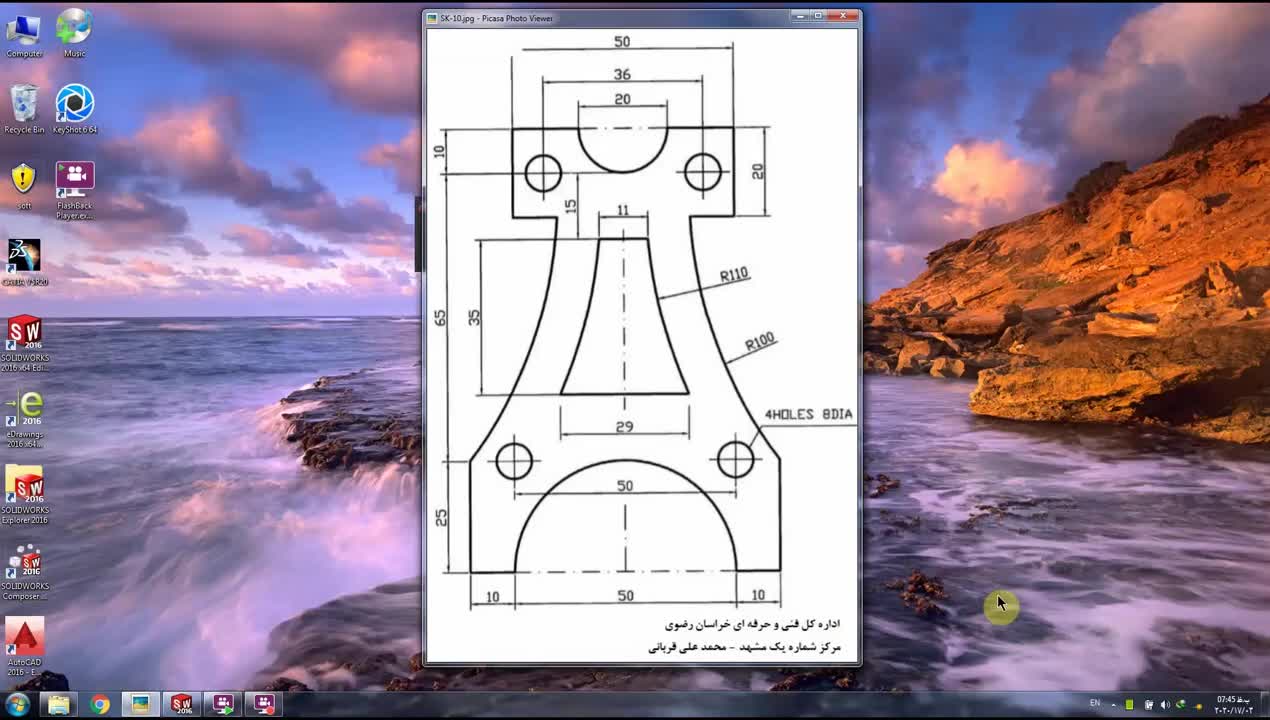Viewport: 1270px width, 720px height.
Task: Click the taskbar clock and date
Action: click(1233, 705)
